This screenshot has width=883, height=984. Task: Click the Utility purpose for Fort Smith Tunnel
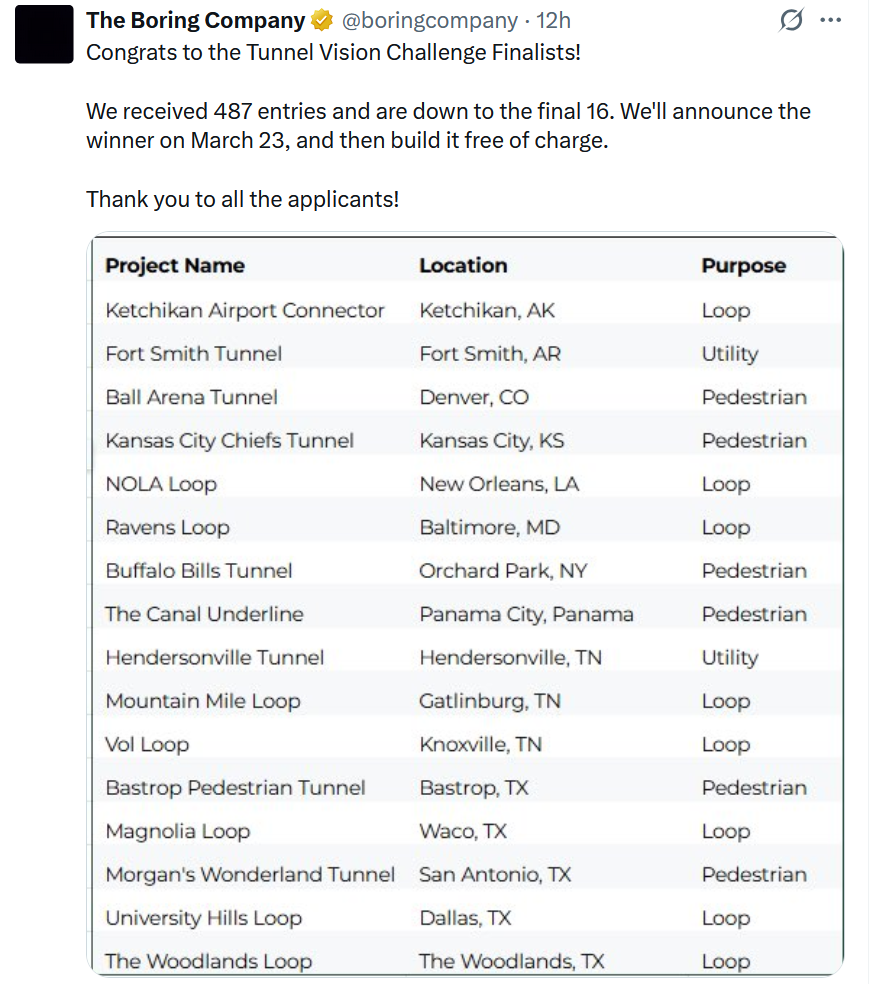click(x=730, y=354)
